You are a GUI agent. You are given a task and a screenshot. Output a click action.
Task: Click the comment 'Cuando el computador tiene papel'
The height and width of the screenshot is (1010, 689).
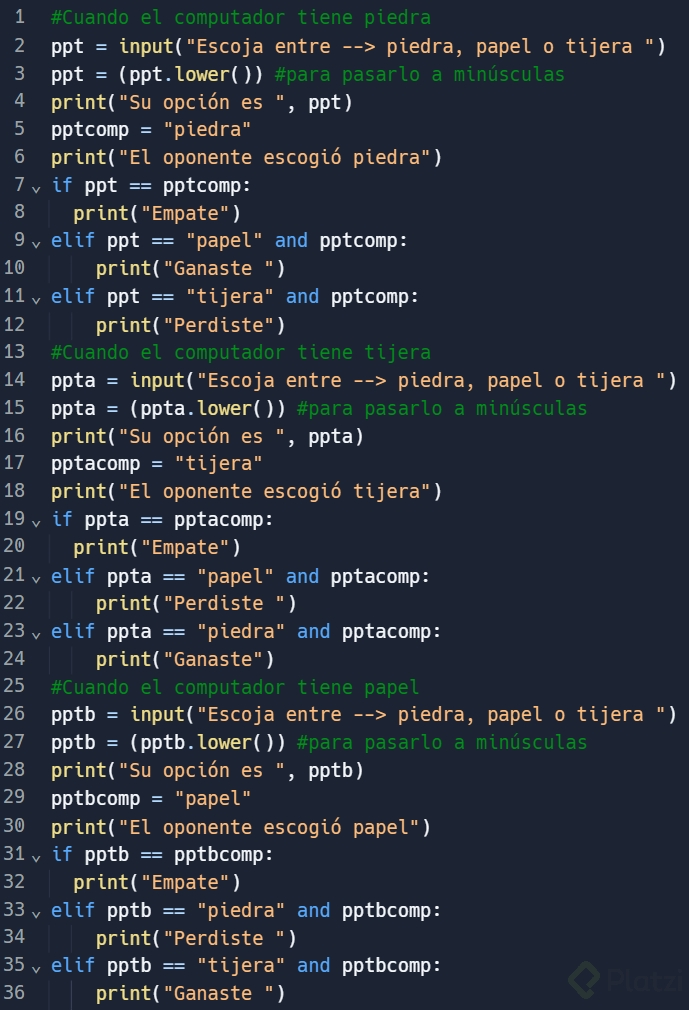(235, 687)
